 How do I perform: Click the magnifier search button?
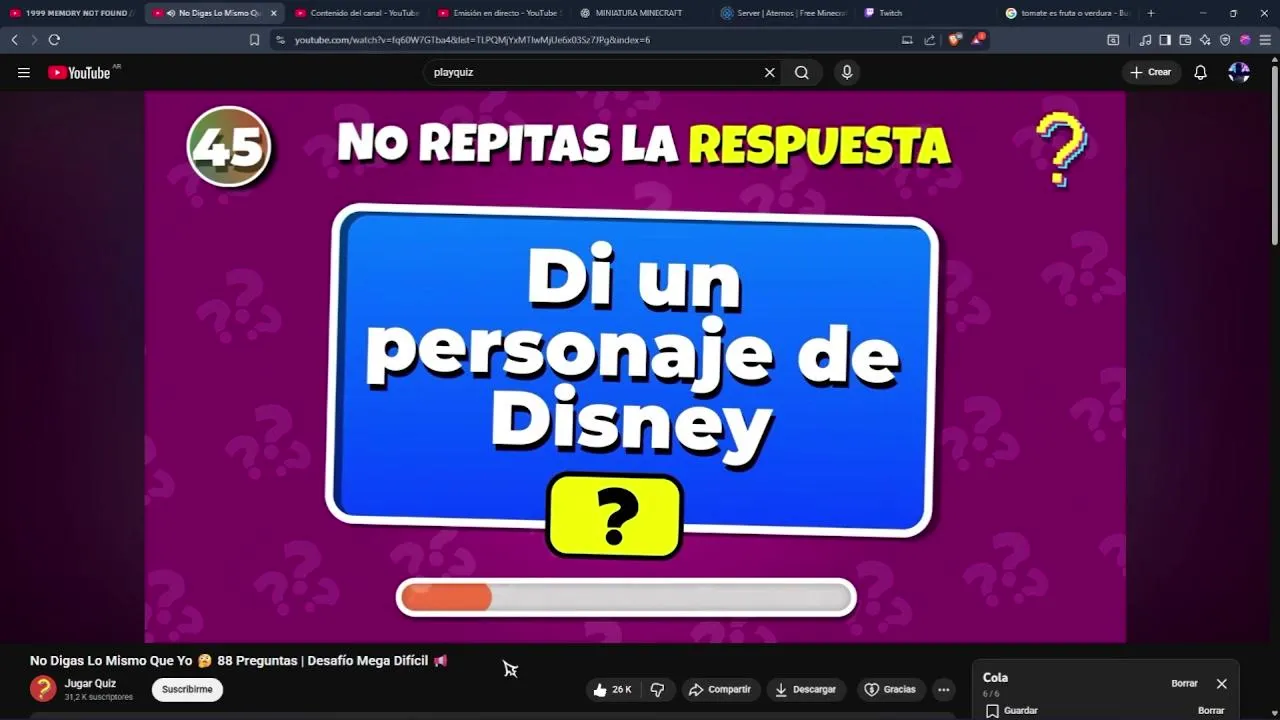point(802,72)
